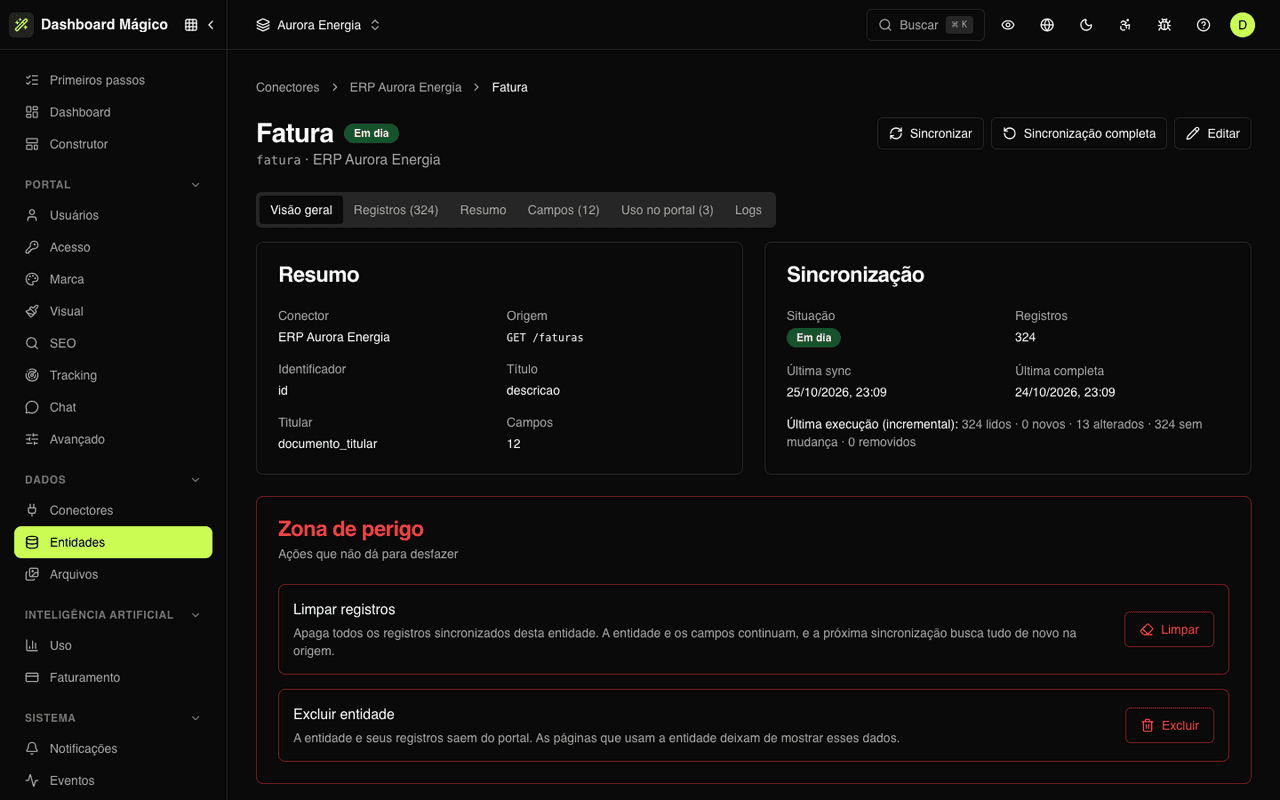Screen dimensions: 1280x800
Task: Open Notificações in the sidebar
Action: [113, 748]
